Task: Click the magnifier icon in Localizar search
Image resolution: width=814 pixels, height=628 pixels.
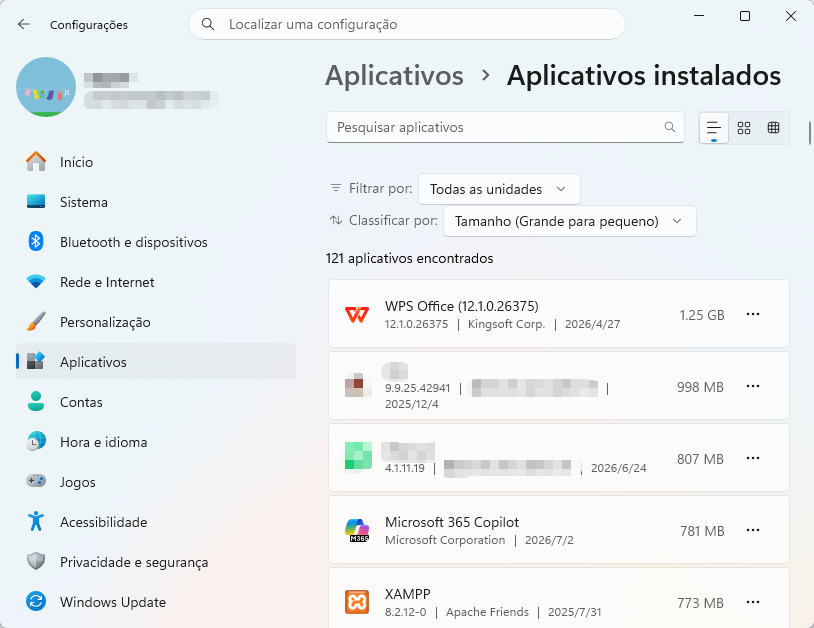Action: 208,24
